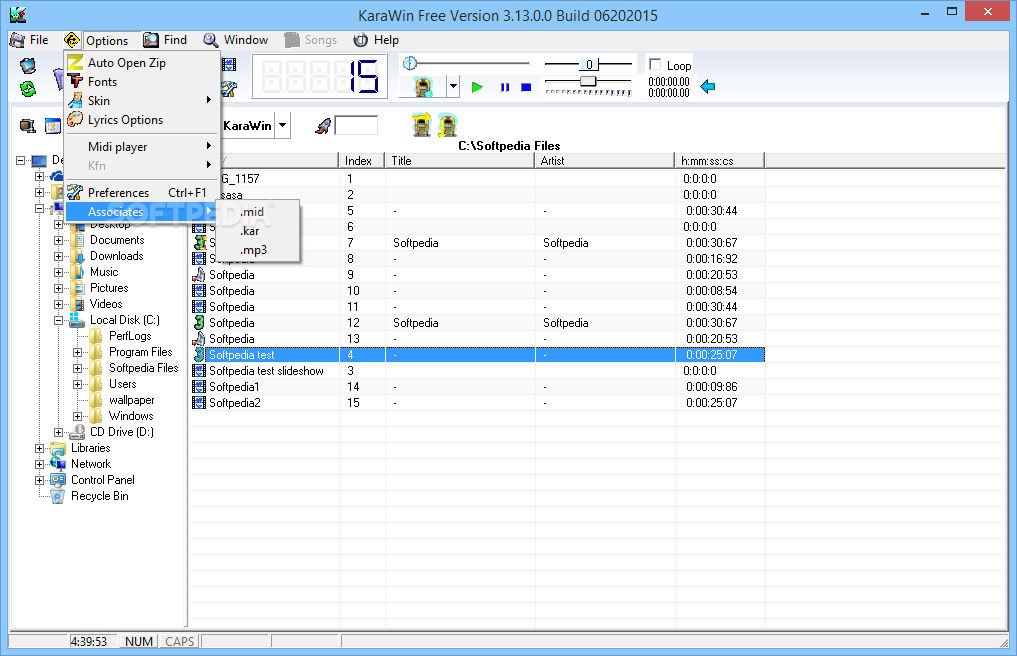Screen dimensions: 1017x656
Task: Expand the Downloads folder node
Action: [58, 256]
